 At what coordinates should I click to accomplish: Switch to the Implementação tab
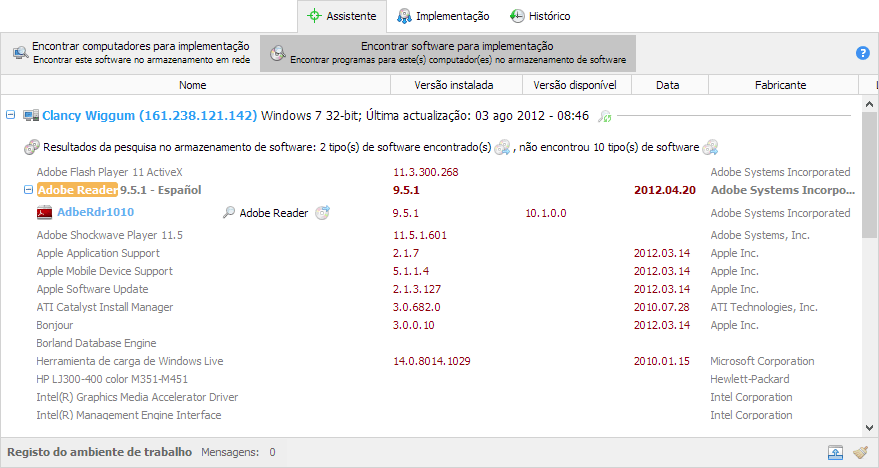(x=442, y=16)
